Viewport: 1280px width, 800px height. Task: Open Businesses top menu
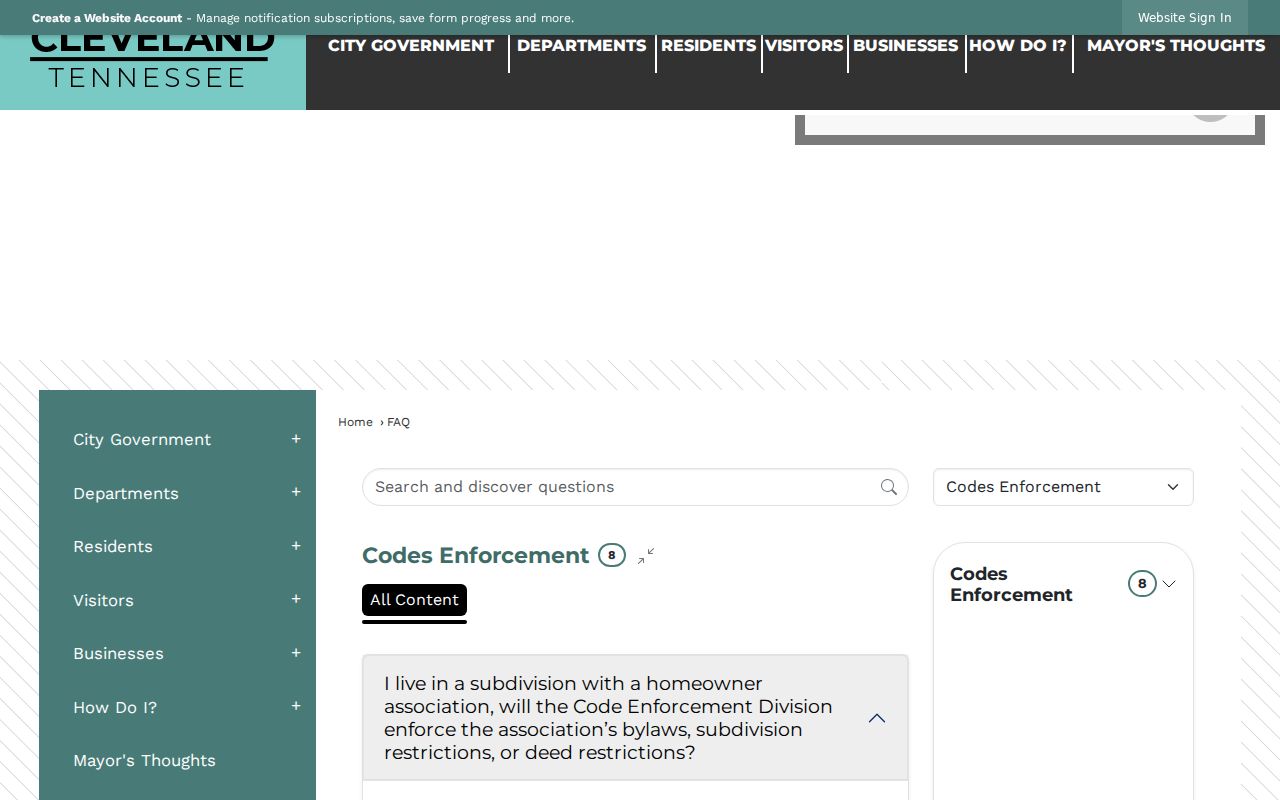click(905, 45)
